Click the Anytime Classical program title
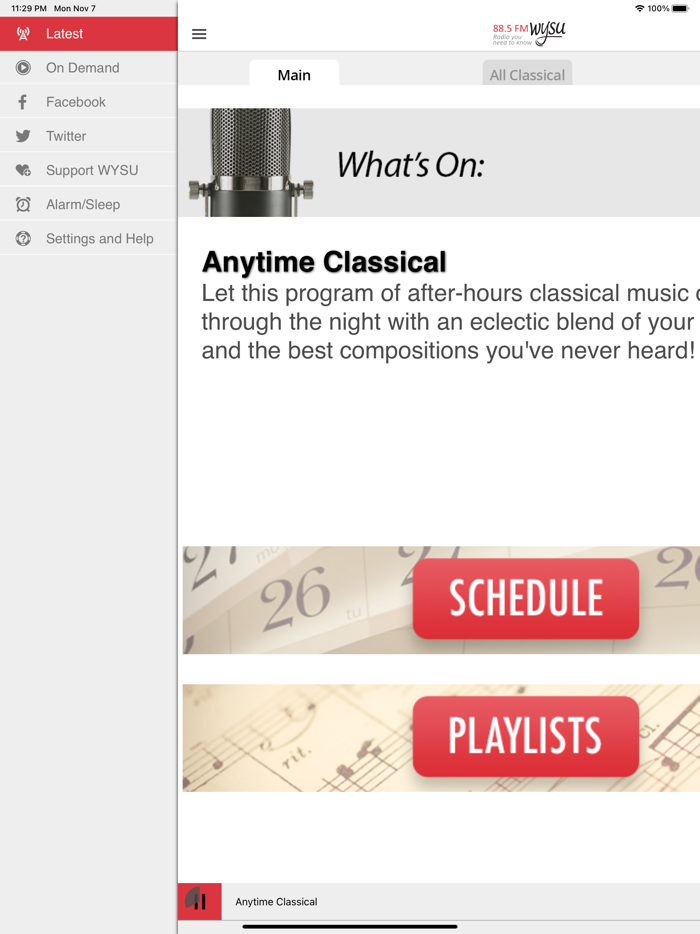This screenshot has height=934, width=700. 323,260
